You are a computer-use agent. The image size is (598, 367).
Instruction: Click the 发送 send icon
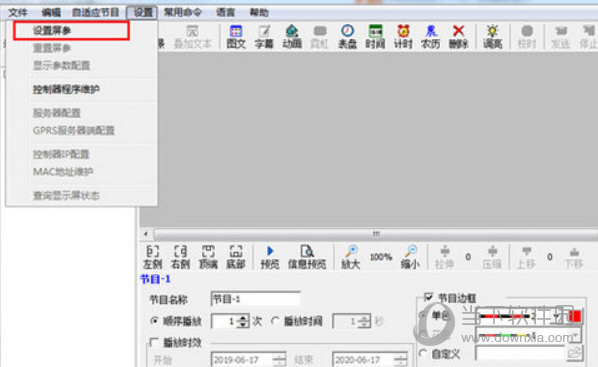tap(561, 37)
